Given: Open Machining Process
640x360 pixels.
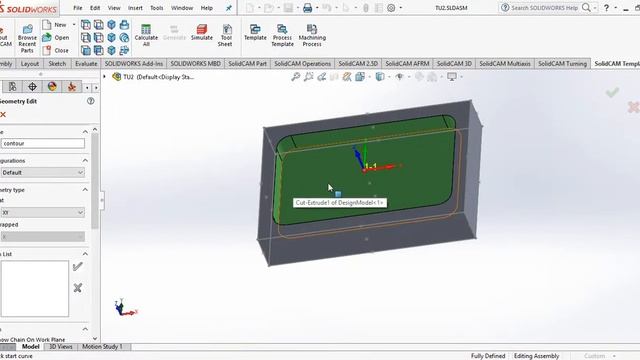Looking at the screenshot, I should click(312, 35).
